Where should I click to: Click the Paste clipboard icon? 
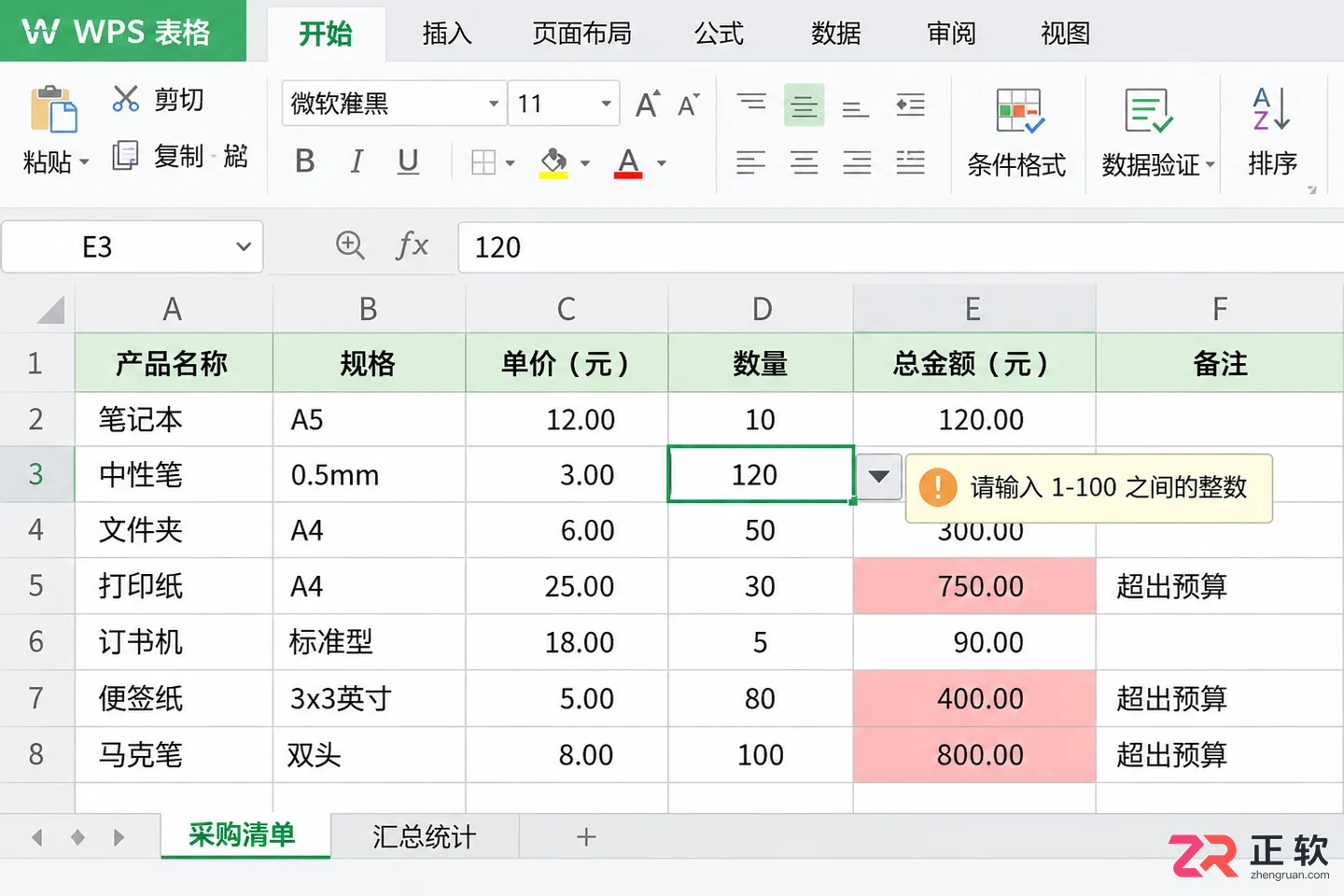(x=53, y=109)
